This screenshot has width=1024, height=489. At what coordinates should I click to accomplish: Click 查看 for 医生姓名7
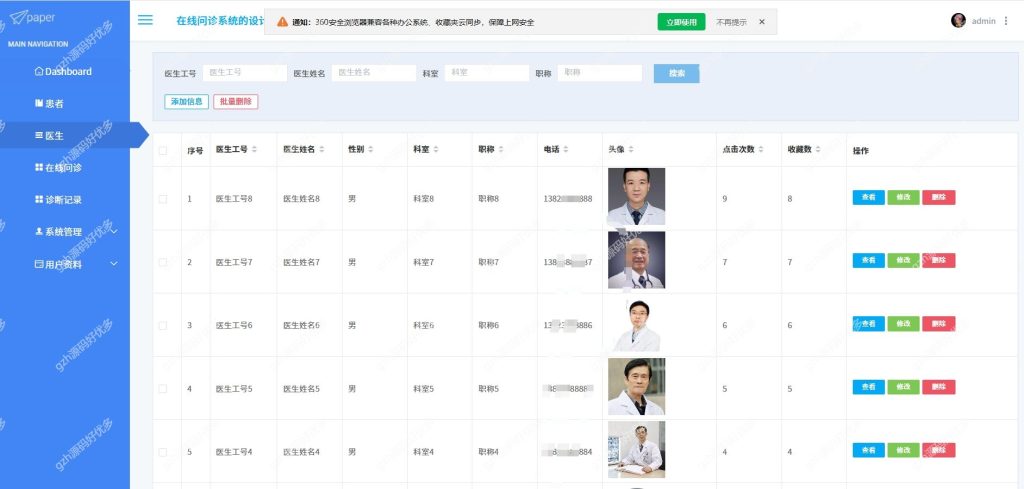869,260
